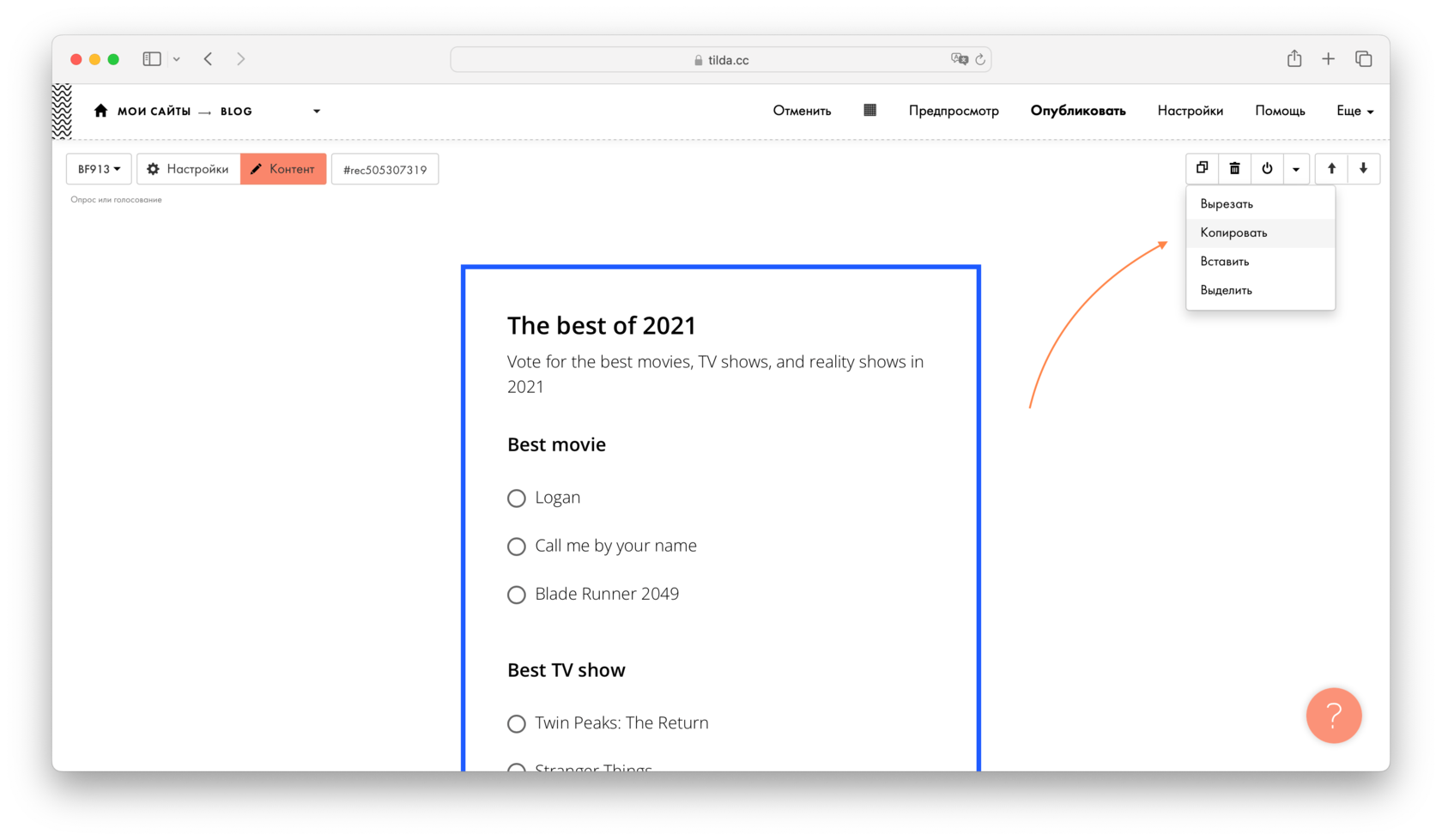Go back with Safari back arrow
Screen dimensions: 1442x840
click(x=209, y=59)
